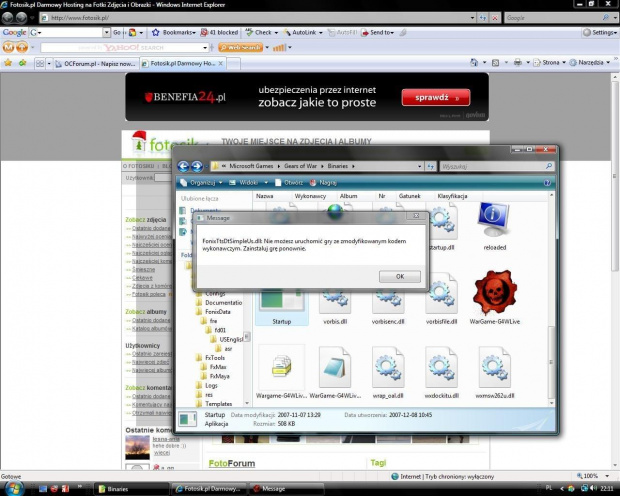Viewport: 620px width, 496px height.
Task: Click Gears of War breadcrumb segment
Action: click(301, 166)
